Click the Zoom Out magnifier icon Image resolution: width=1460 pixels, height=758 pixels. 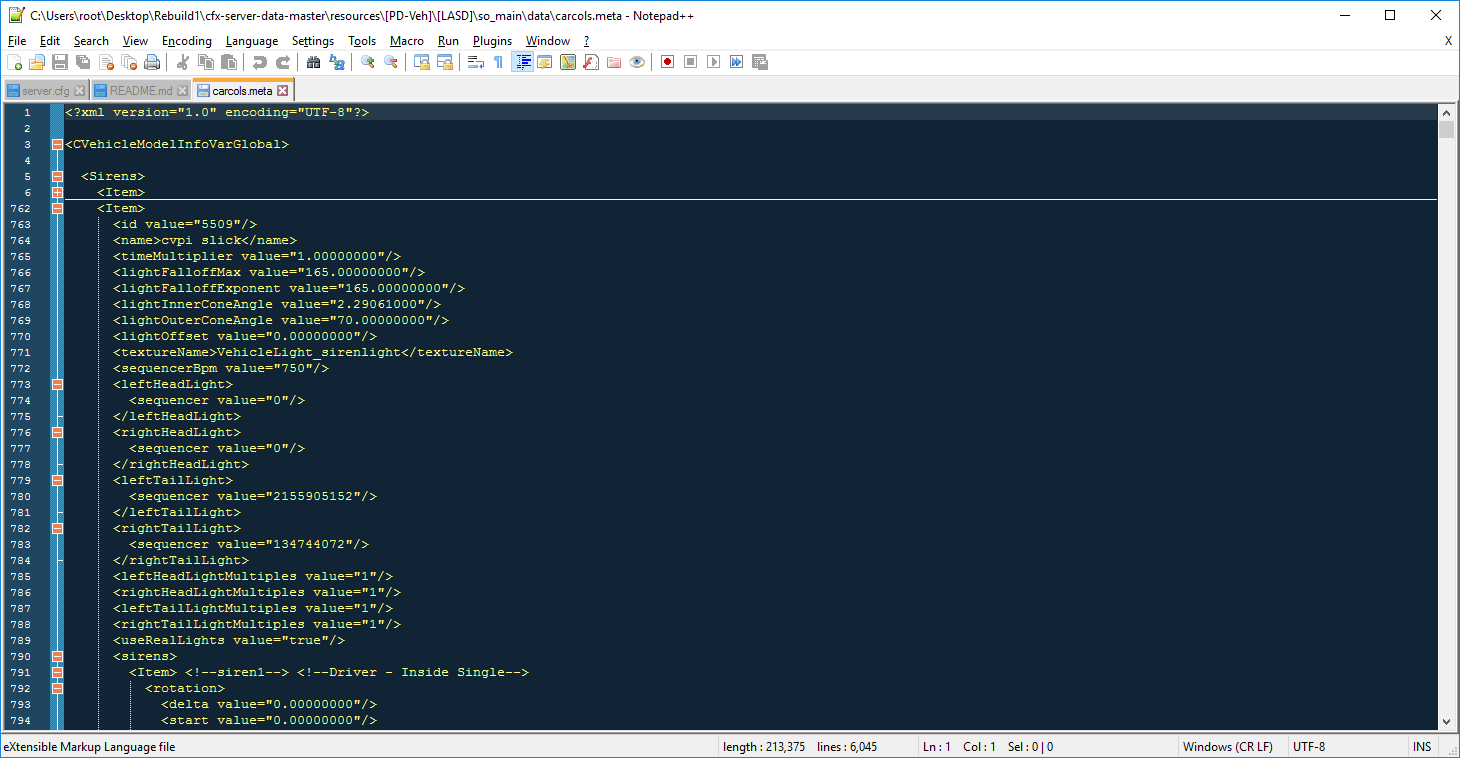(391, 62)
